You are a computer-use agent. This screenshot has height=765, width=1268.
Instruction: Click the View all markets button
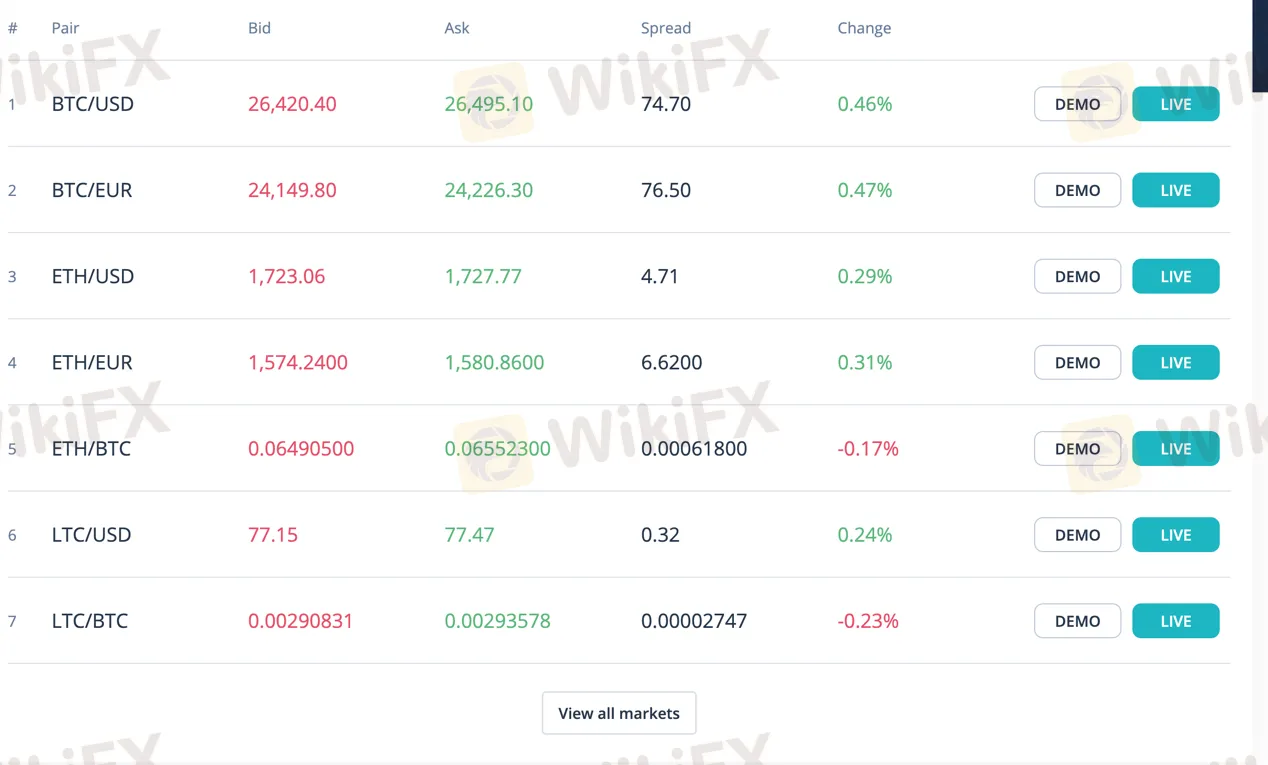pos(619,713)
